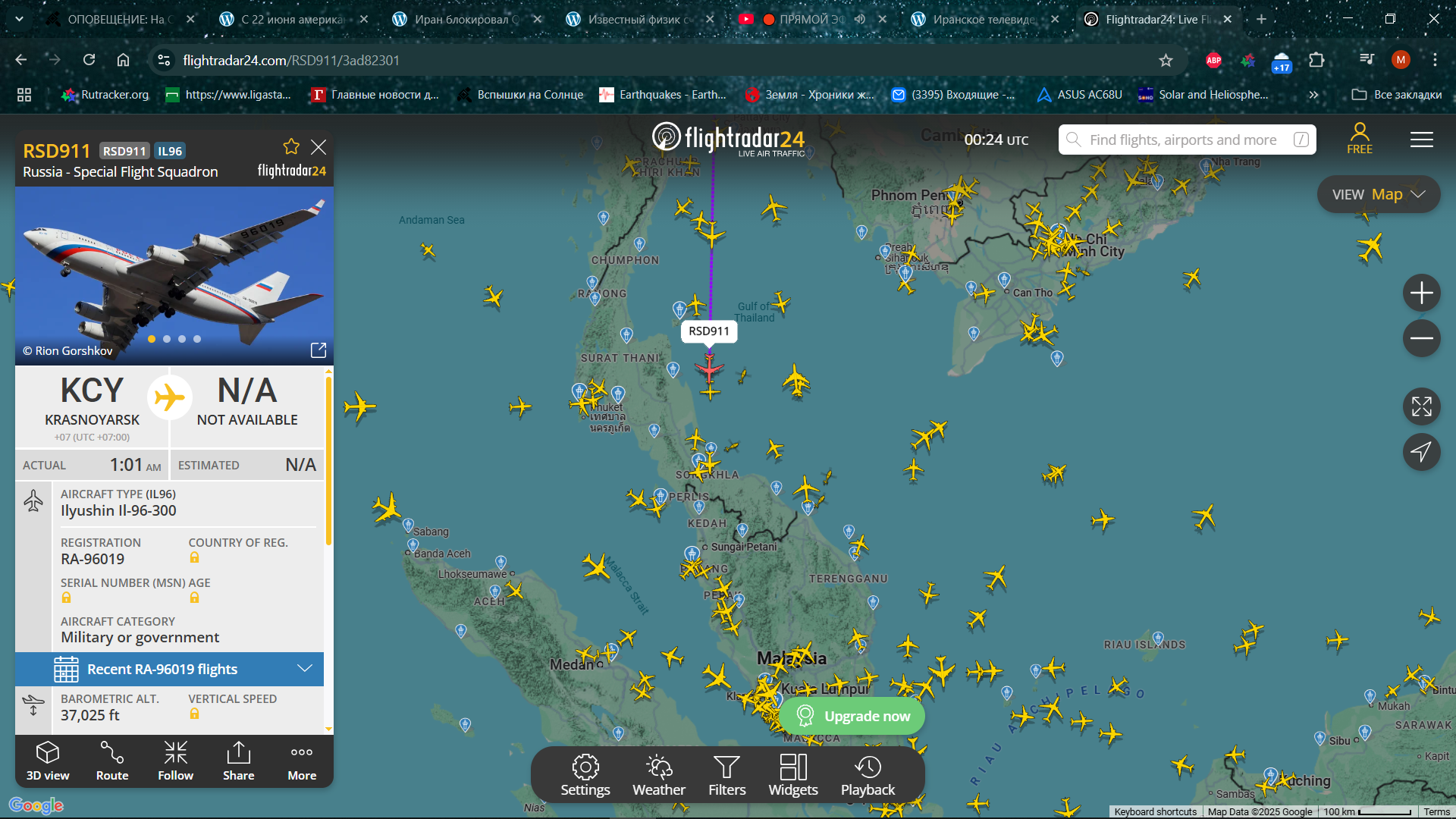The width and height of the screenshot is (1456, 819).
Task: Expand Recent RA-96019 flights section
Action: point(169,669)
